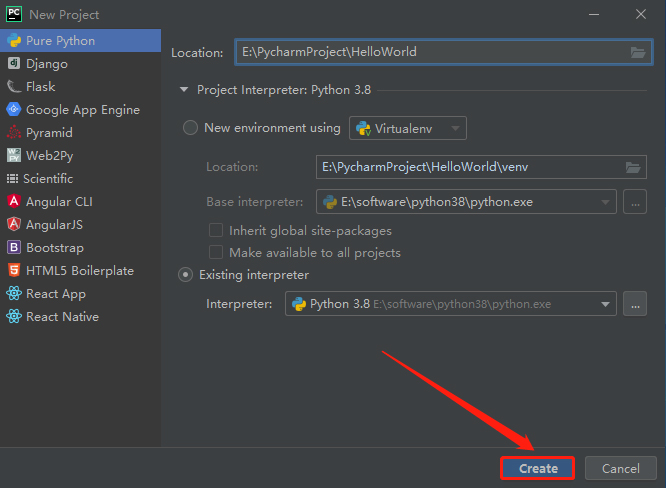
Task: Close the New Project dialog
Action: (641, 14)
